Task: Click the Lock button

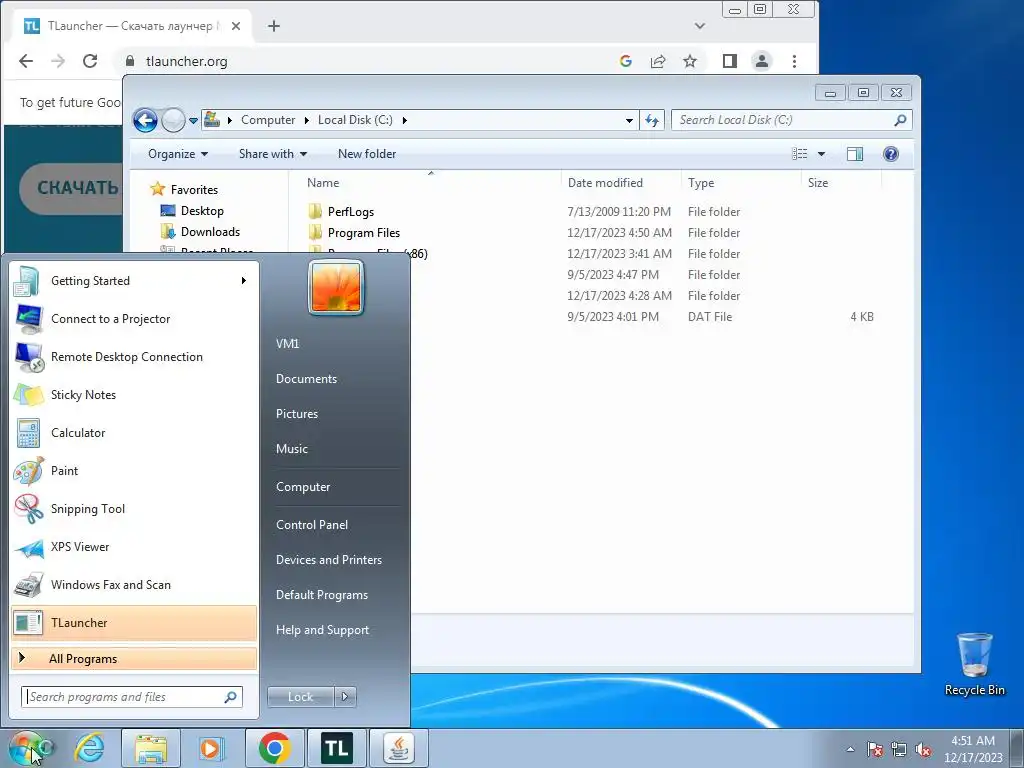Action: tap(300, 697)
